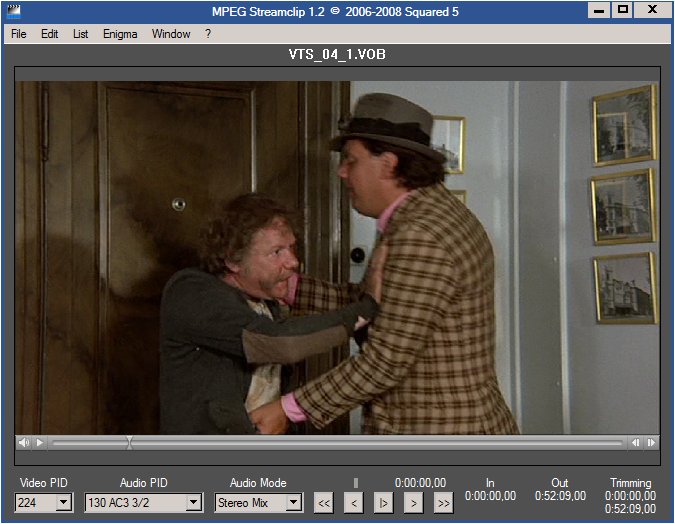
Task: Click the In point label
Action: (490, 483)
